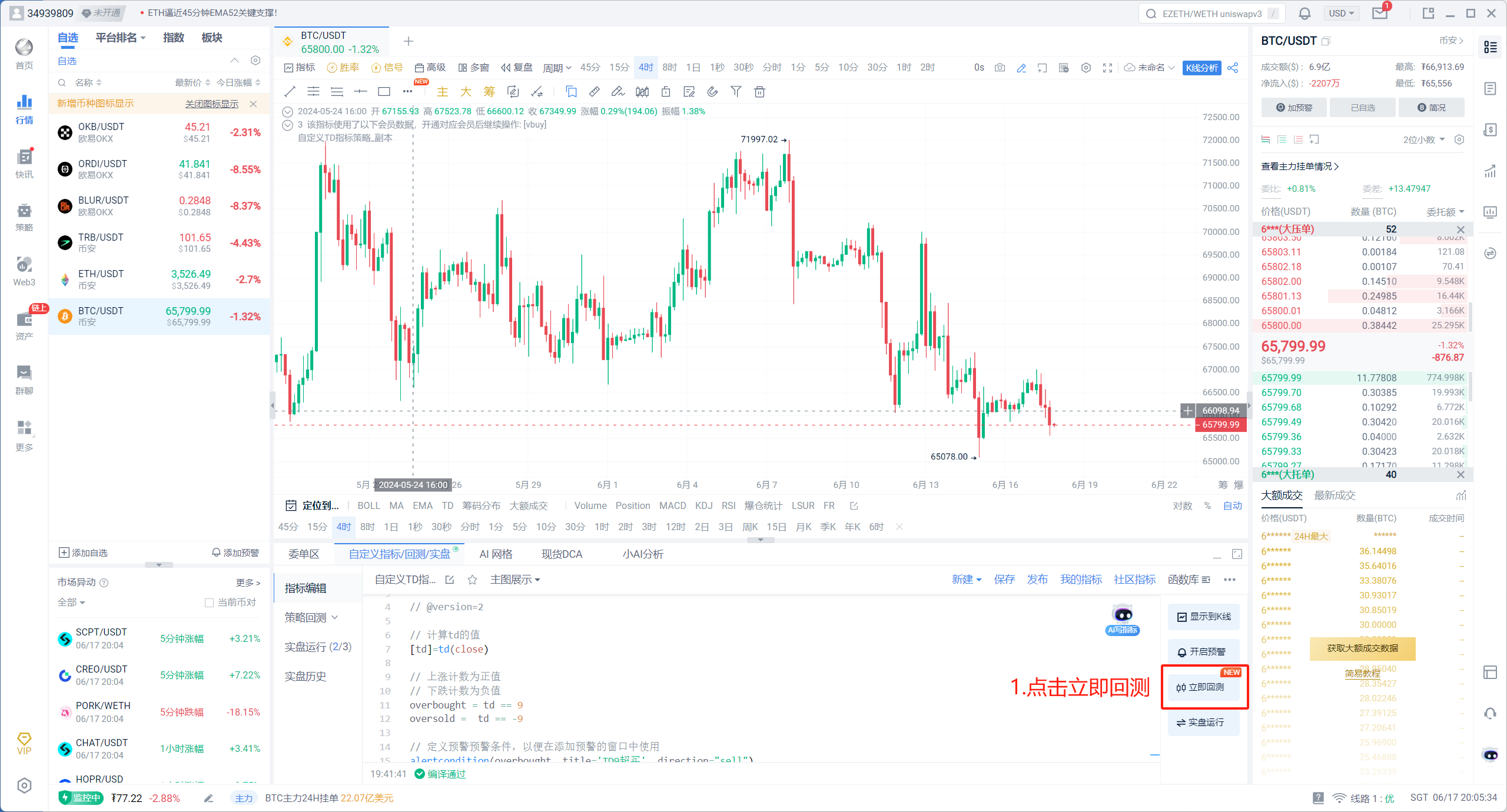Viewport: 1507px width, 812px height.
Task: Toggle the BOLL indicator
Action: coord(369,505)
